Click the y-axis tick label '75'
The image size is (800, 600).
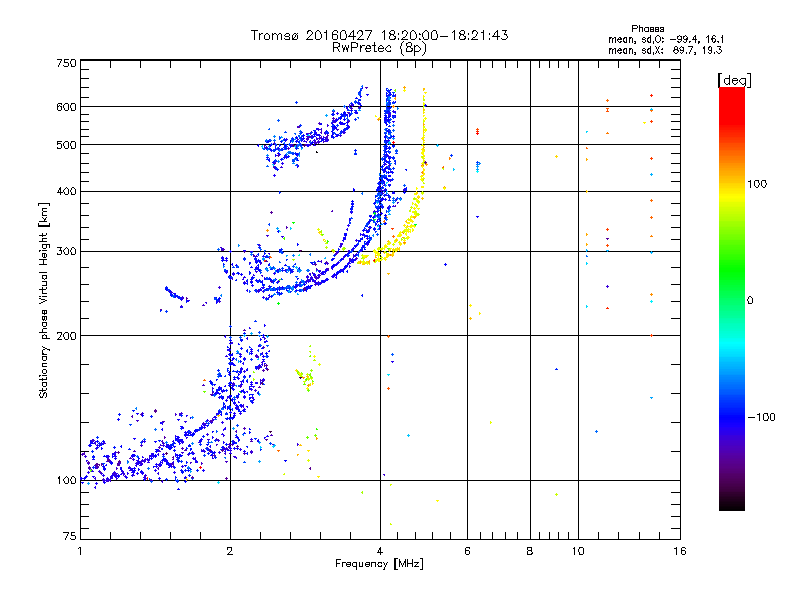pyautogui.click(x=70, y=536)
